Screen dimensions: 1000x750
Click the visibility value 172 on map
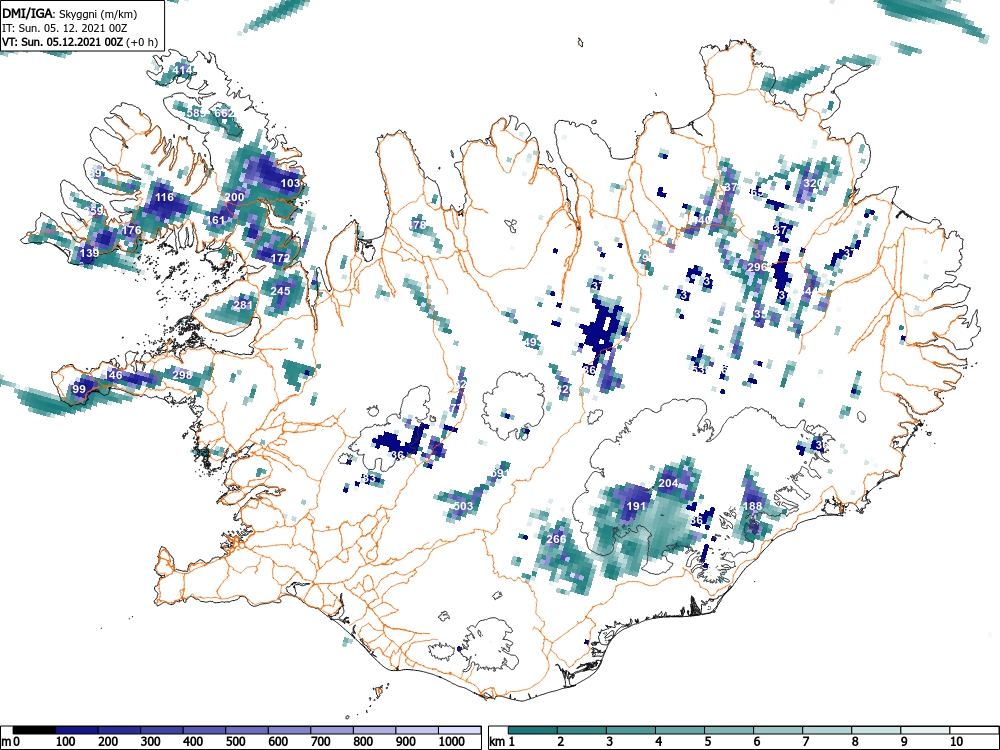coord(281,258)
